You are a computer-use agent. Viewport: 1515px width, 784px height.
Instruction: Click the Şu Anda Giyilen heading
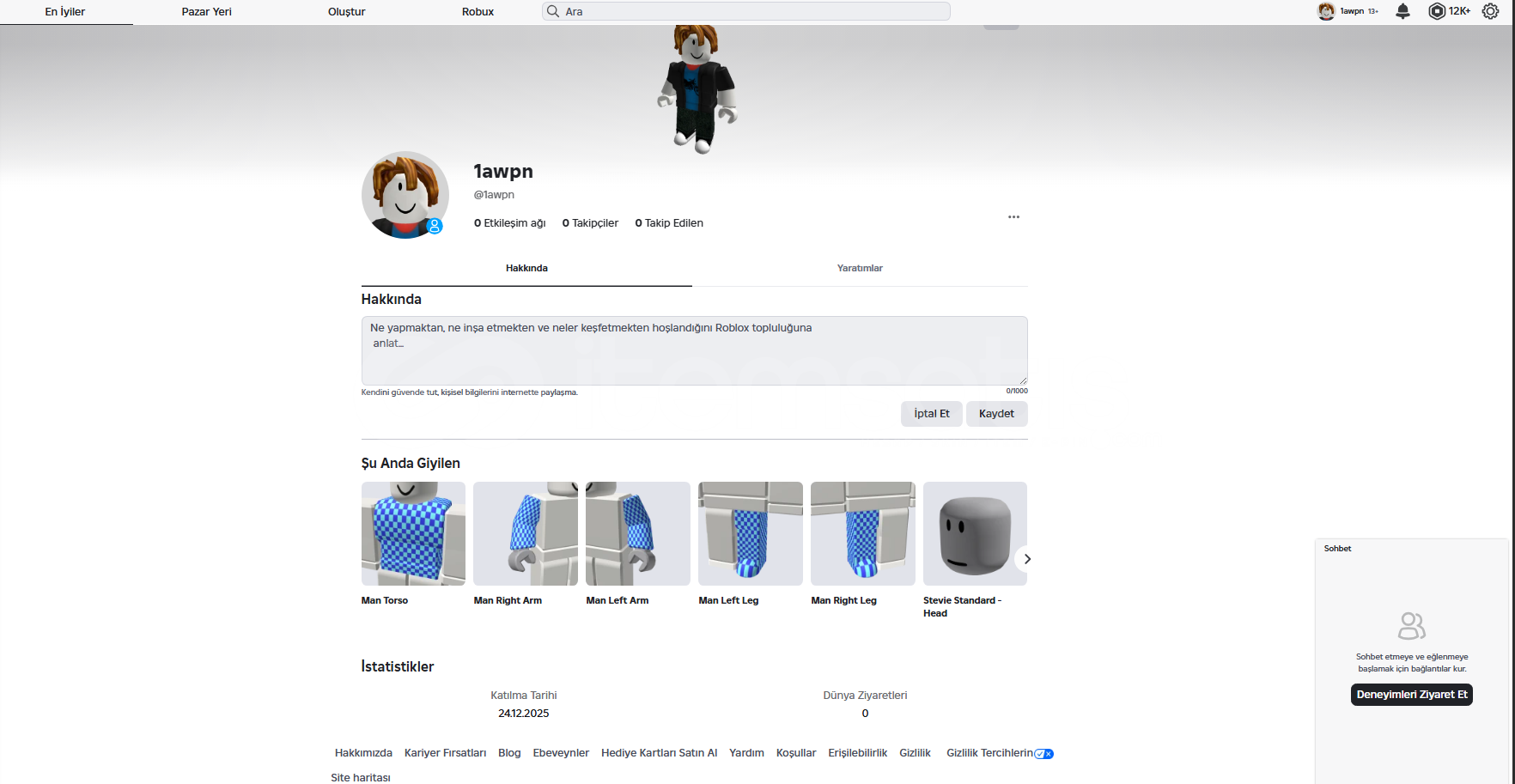click(411, 464)
